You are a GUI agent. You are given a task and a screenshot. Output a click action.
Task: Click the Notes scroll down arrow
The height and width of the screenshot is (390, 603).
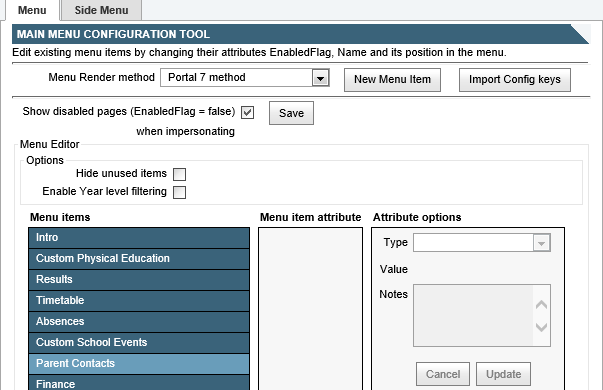click(x=541, y=327)
